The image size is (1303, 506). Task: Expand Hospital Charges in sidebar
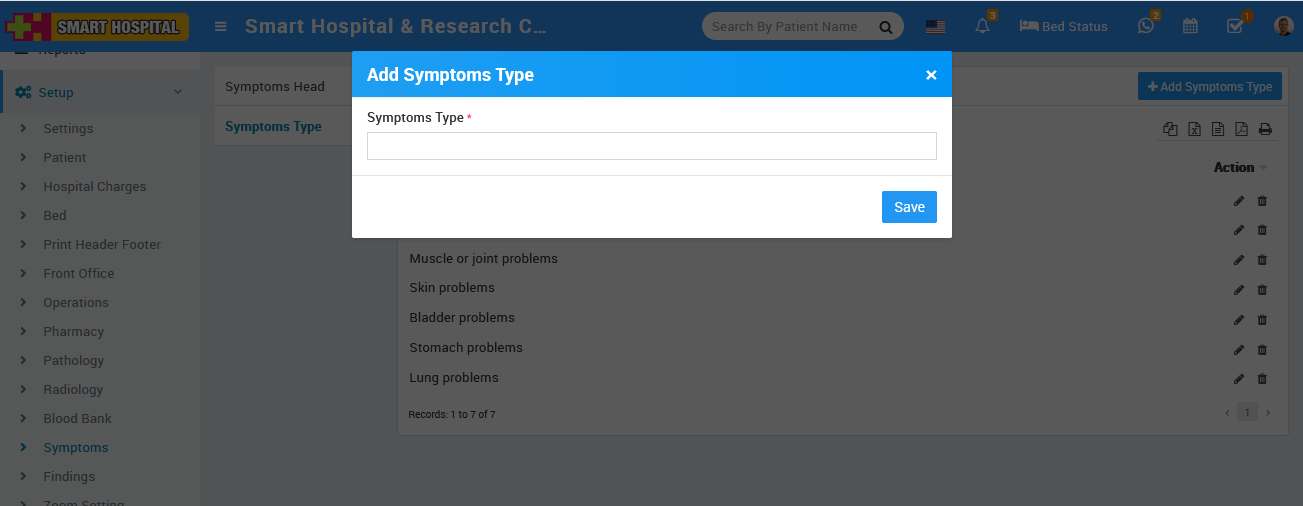coord(94,186)
